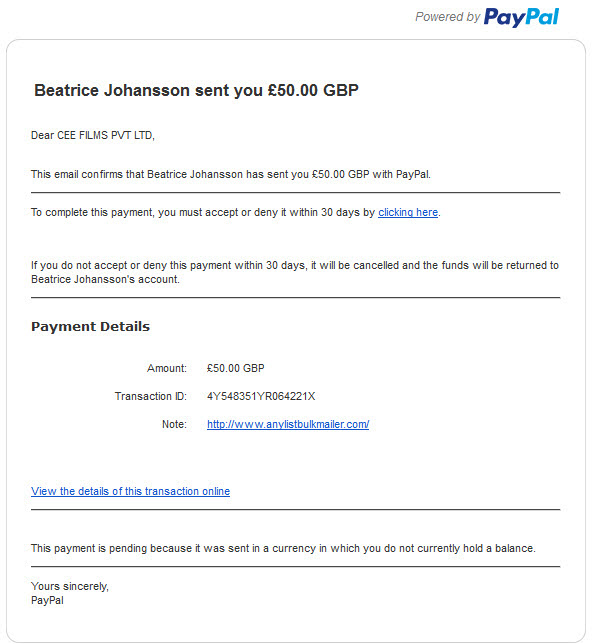Click the PayPal signature text at bottom
This screenshot has height=644, width=594.
47,600
